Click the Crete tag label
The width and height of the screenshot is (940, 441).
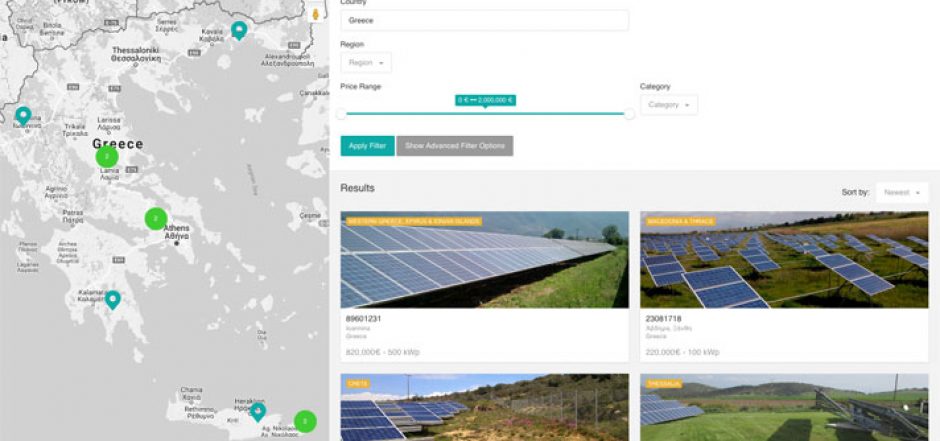coord(357,383)
